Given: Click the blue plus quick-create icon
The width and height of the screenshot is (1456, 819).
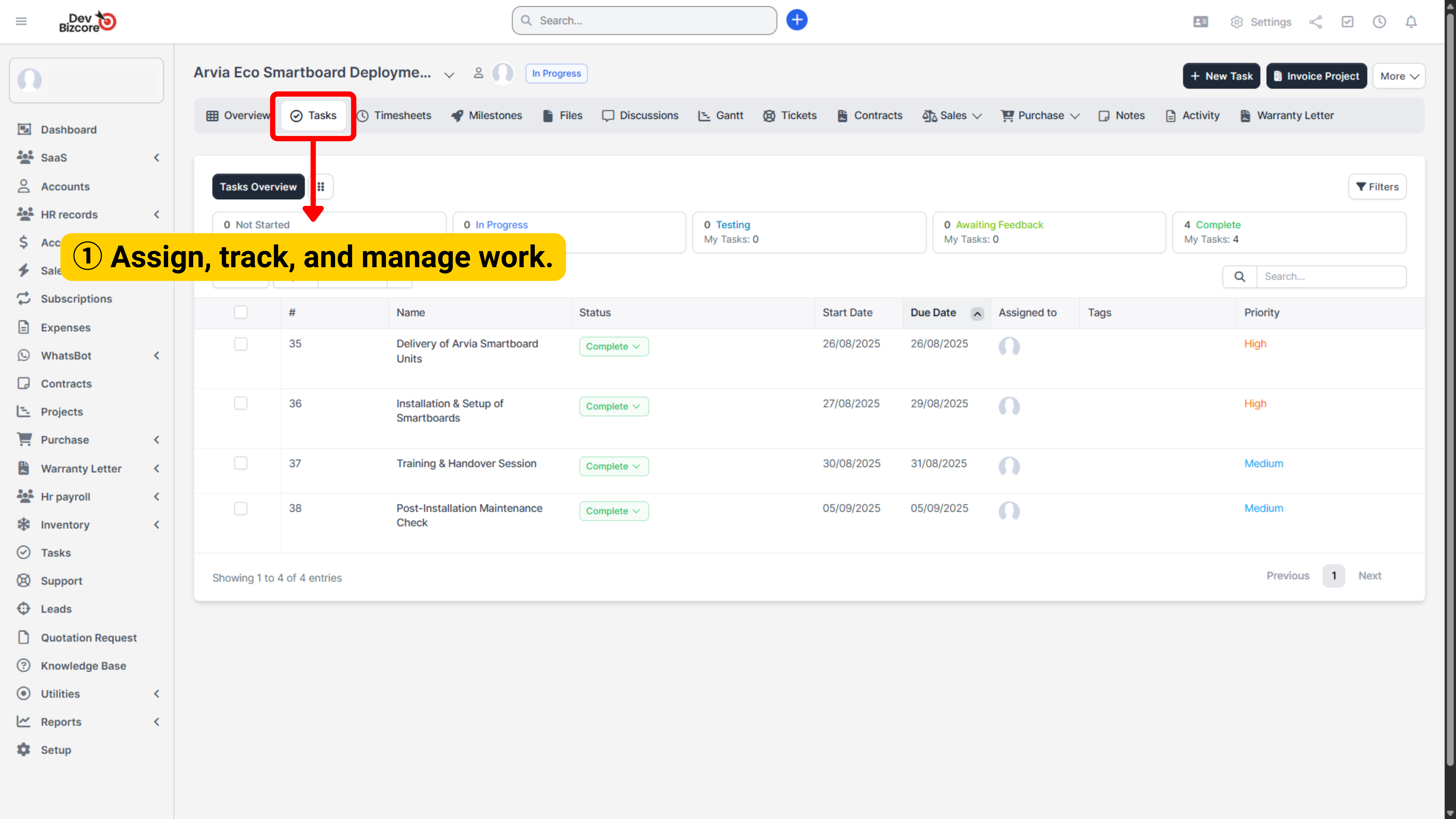Looking at the screenshot, I should point(796,20).
